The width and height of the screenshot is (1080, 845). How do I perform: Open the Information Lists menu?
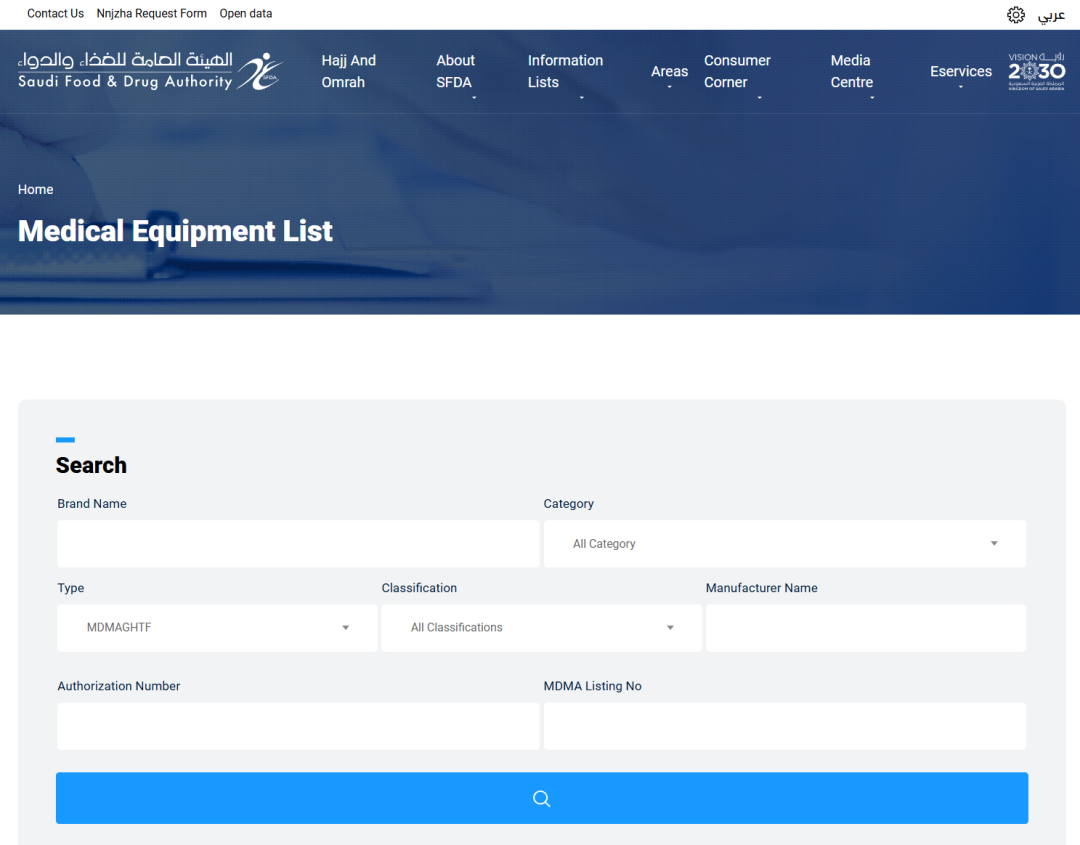pyautogui.click(x=565, y=72)
